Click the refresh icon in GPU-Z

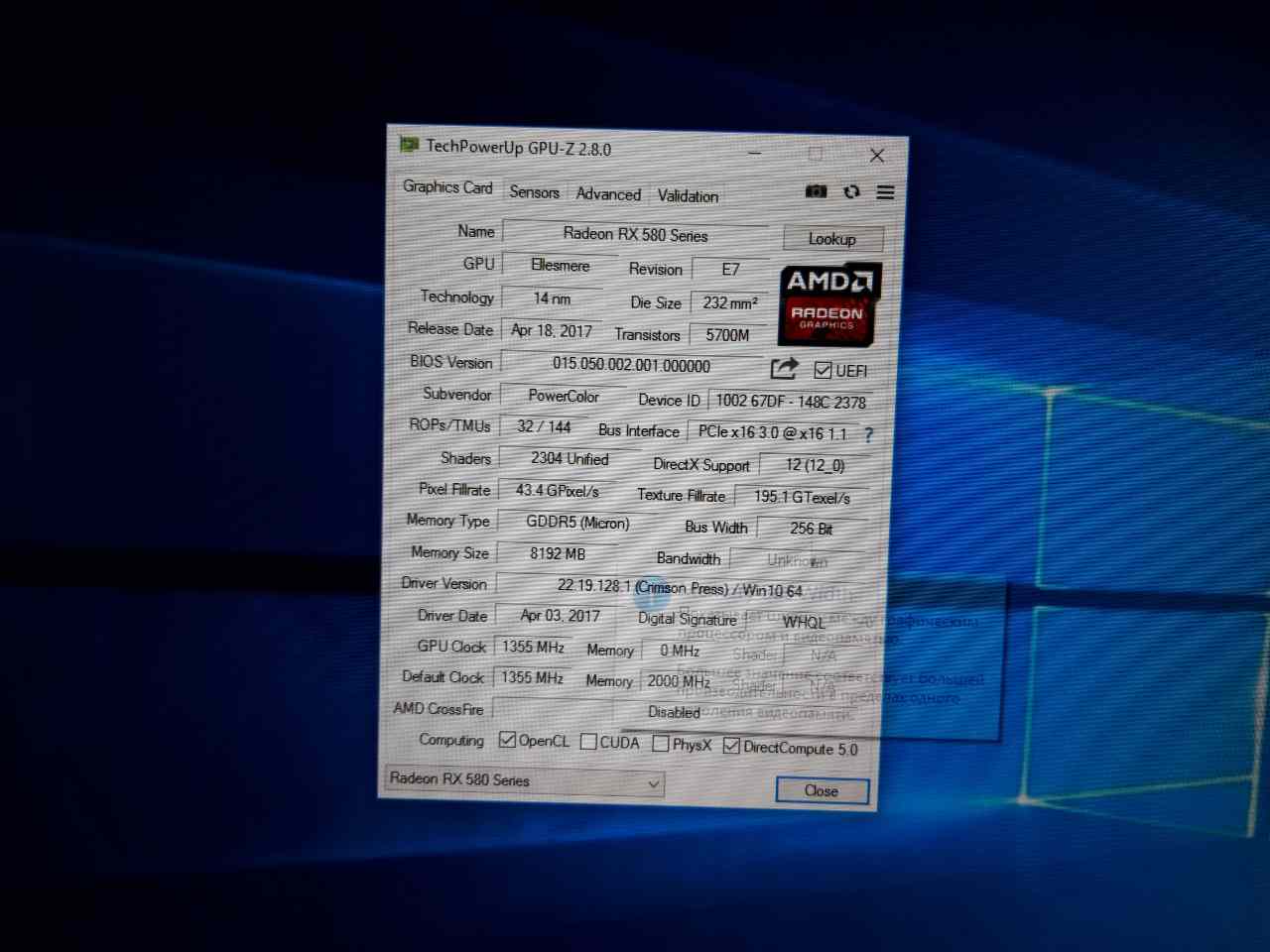[851, 191]
